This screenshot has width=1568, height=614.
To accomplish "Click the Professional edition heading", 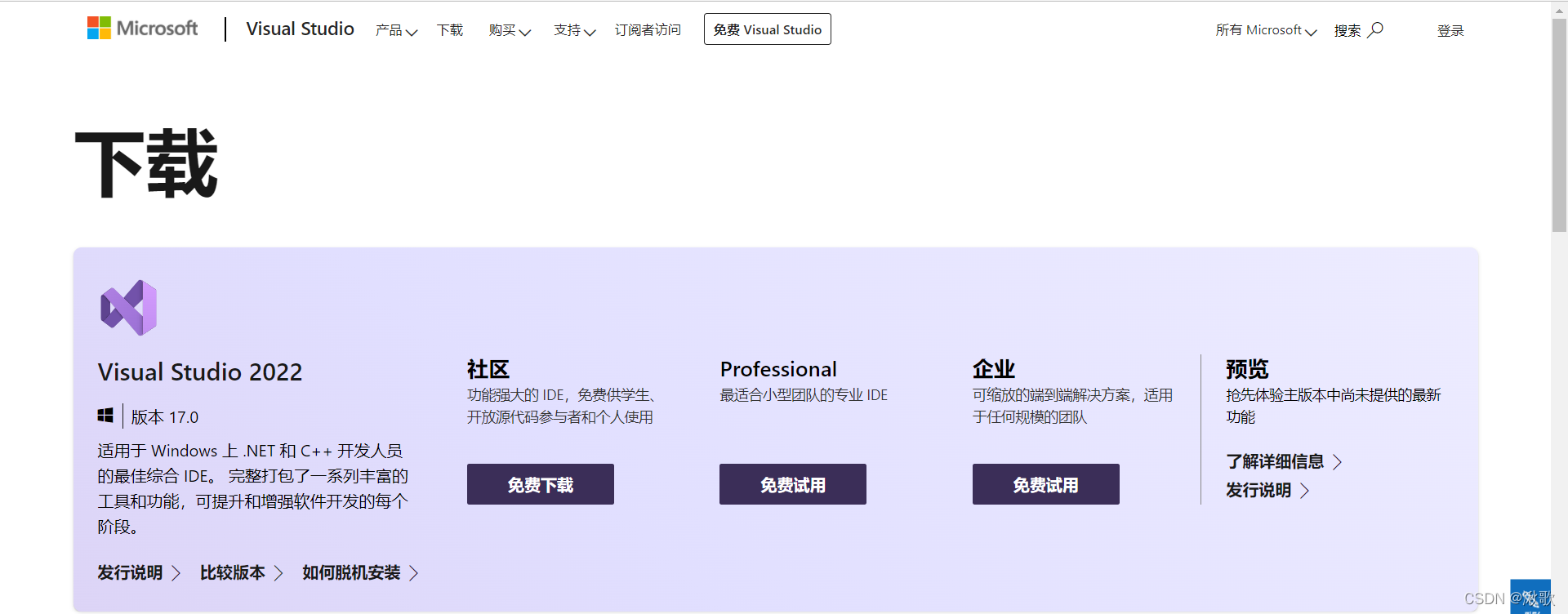I will pyautogui.click(x=778, y=369).
